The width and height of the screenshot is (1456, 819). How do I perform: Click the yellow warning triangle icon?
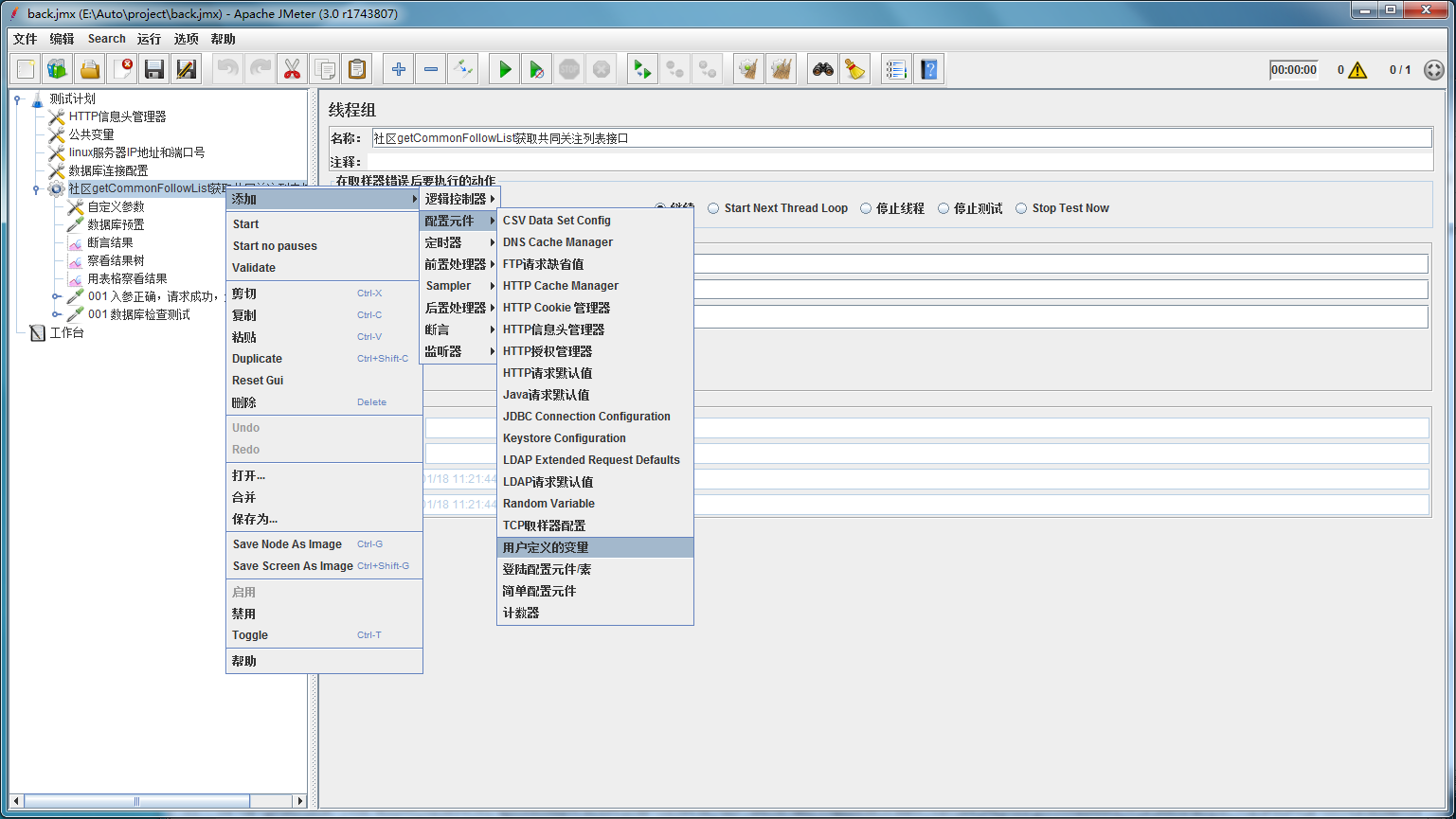click(x=1357, y=70)
